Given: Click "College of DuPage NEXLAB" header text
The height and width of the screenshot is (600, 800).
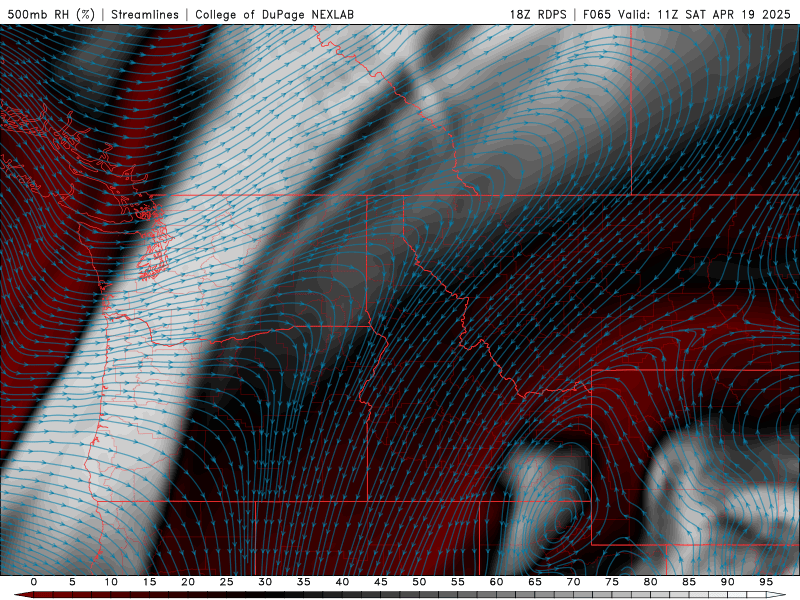Looking at the screenshot, I should 274,14.
